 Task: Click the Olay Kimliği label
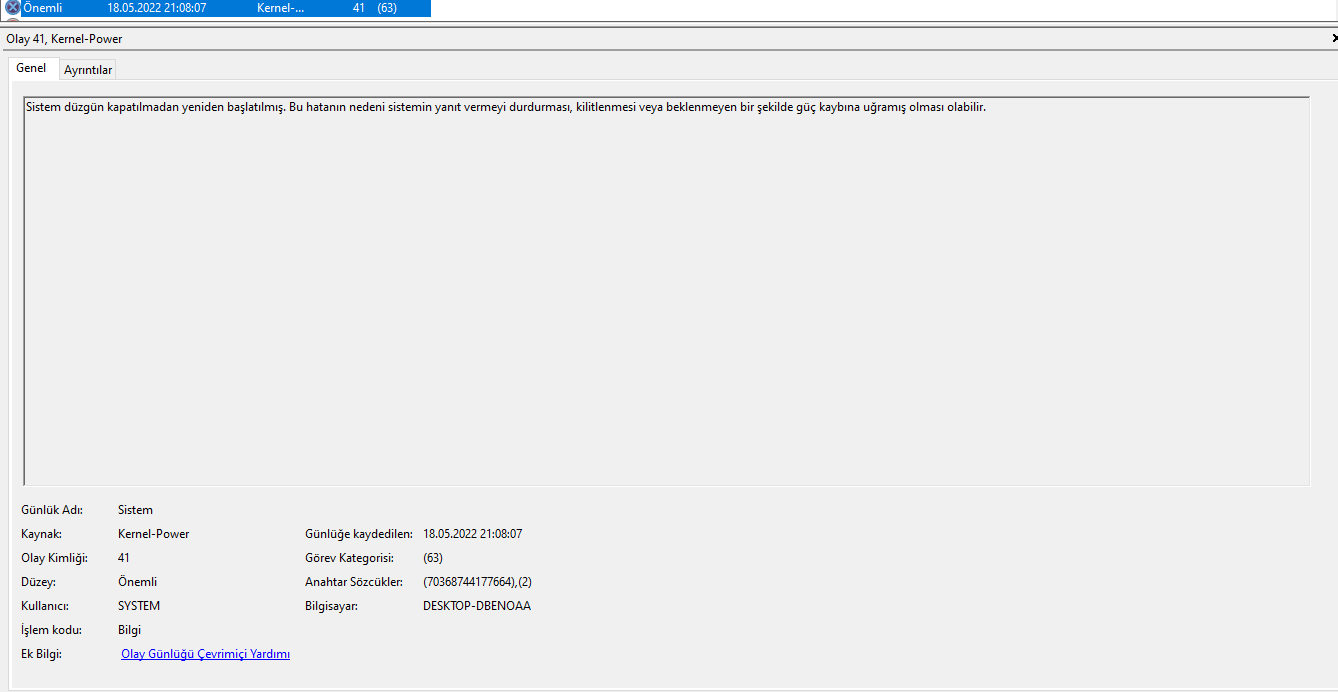[55, 558]
